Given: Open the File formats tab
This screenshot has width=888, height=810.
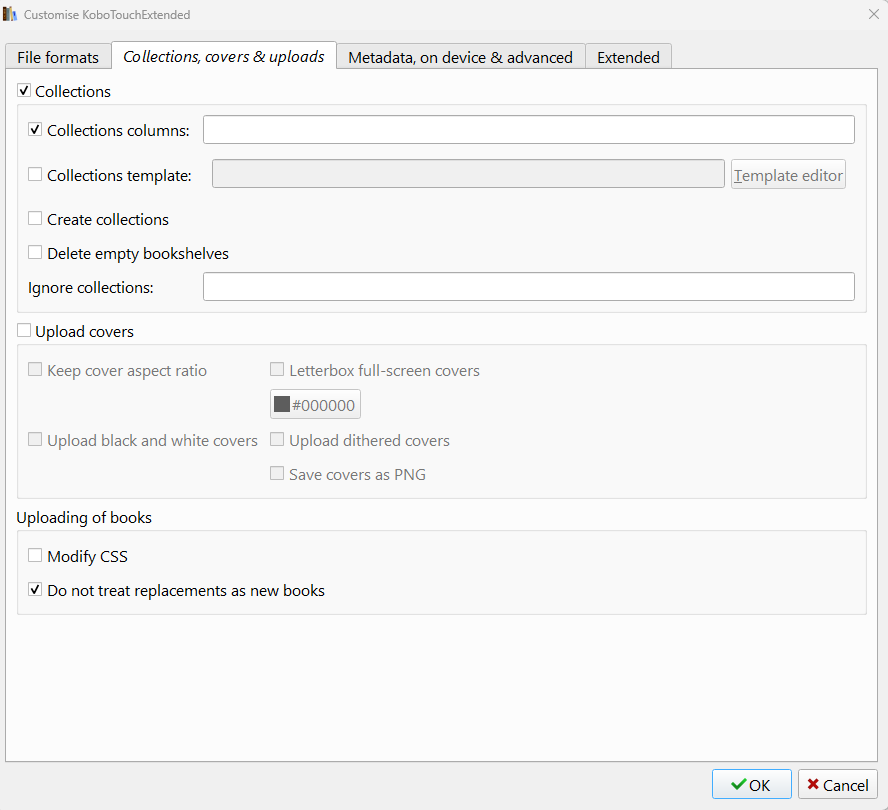Looking at the screenshot, I should coord(58,57).
